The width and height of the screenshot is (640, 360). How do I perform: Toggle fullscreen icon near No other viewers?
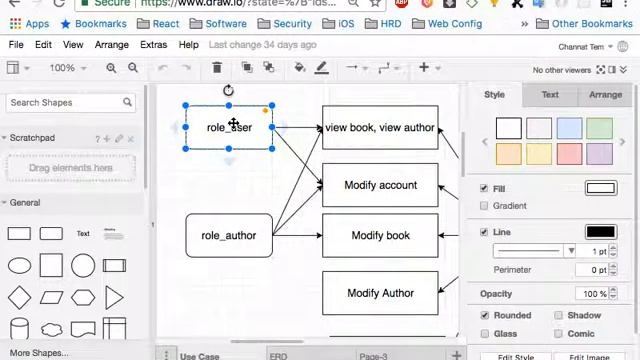pyautogui.click(x=600, y=70)
